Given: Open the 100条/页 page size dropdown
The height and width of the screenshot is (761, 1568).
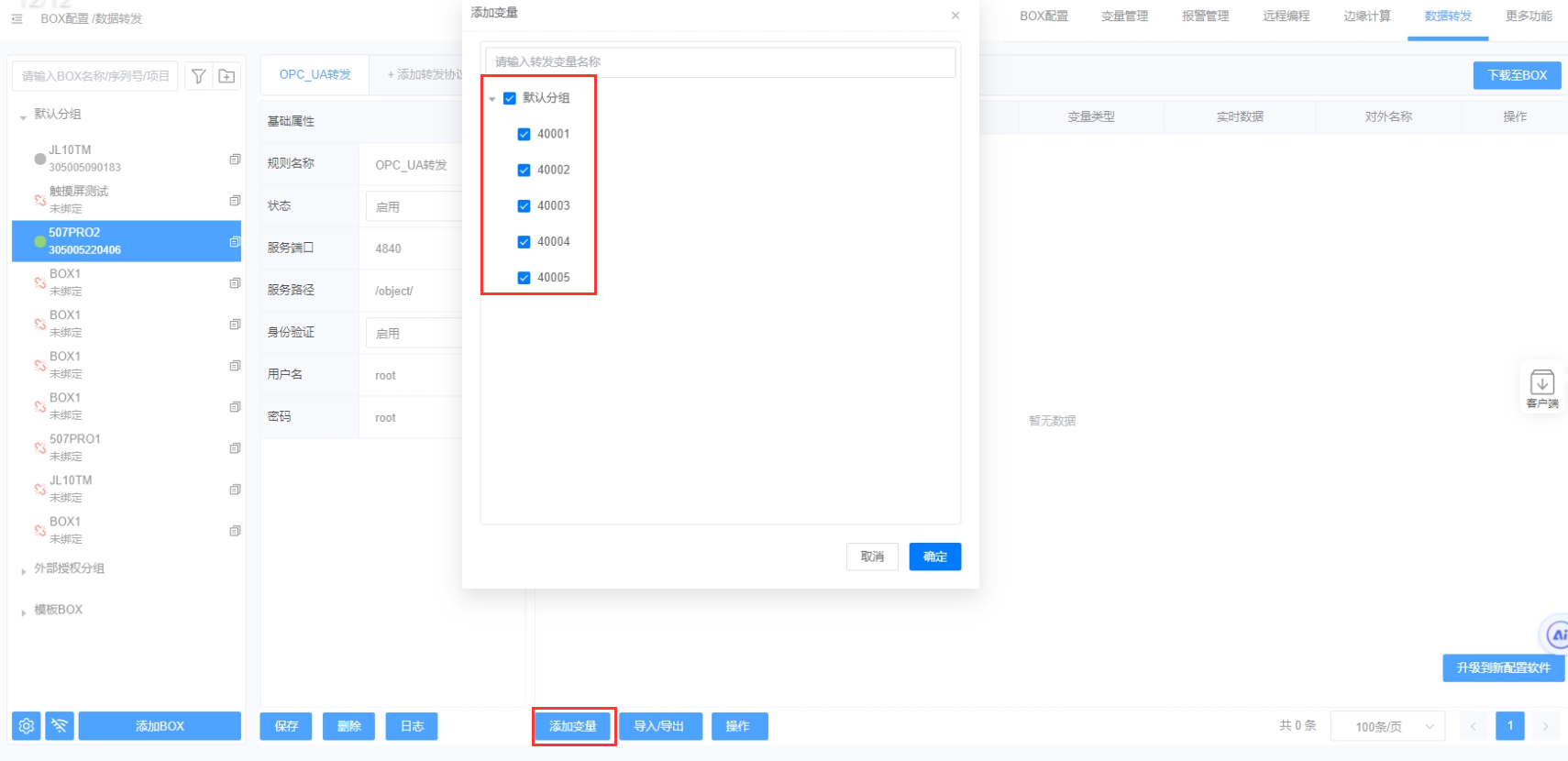Looking at the screenshot, I should click(1387, 726).
